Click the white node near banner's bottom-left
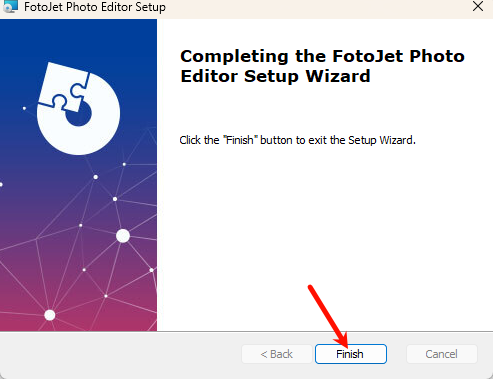 [x=50, y=315]
